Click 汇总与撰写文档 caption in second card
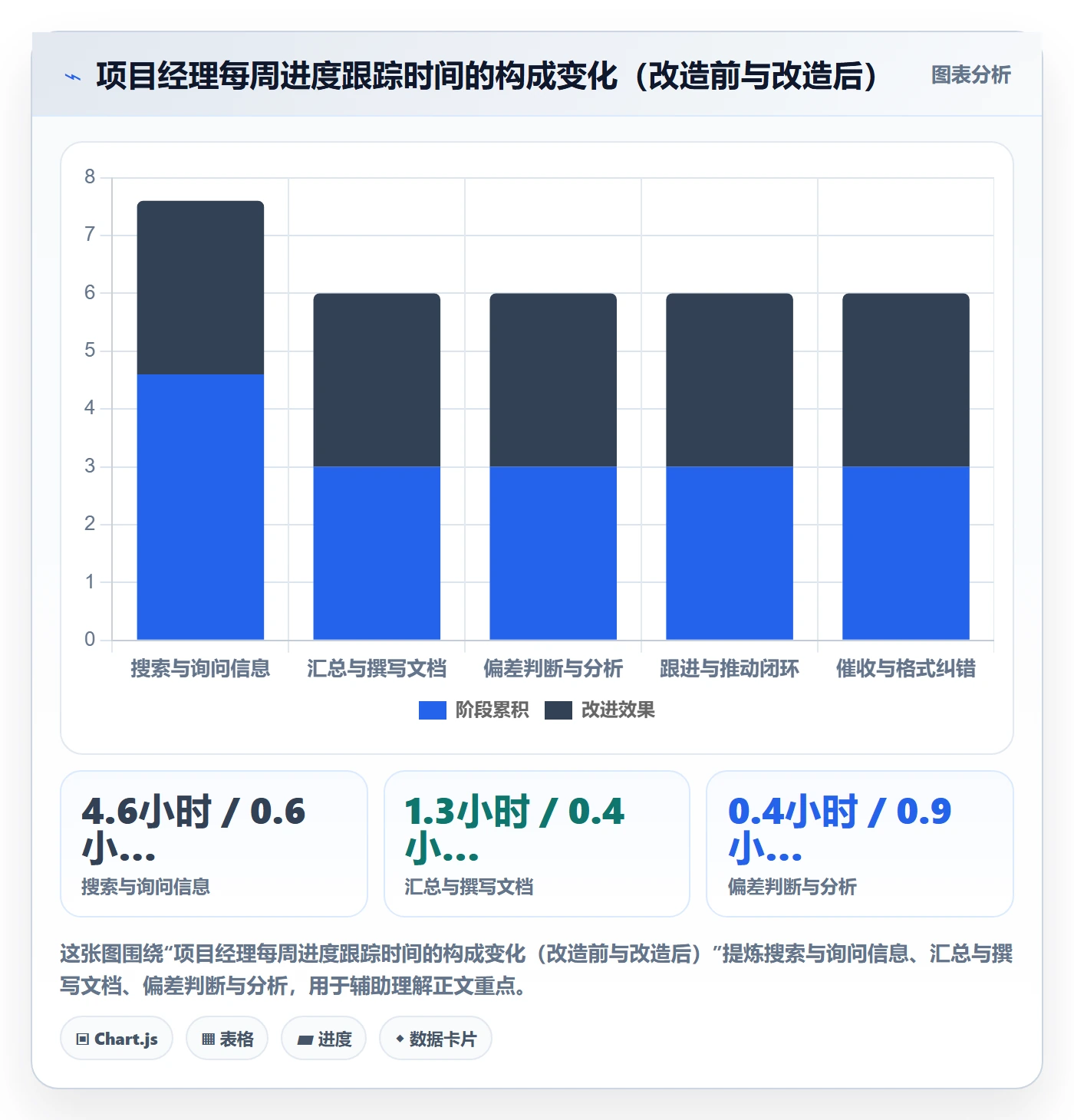 pyautogui.click(x=469, y=887)
